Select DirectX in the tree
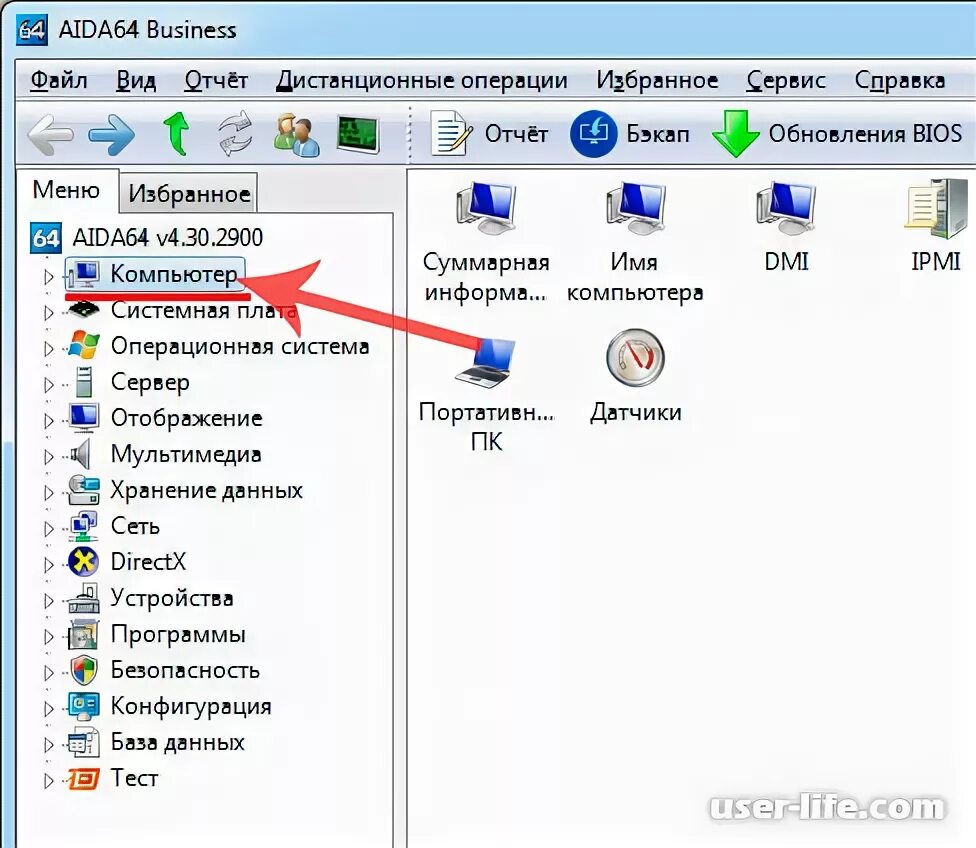 [148, 562]
